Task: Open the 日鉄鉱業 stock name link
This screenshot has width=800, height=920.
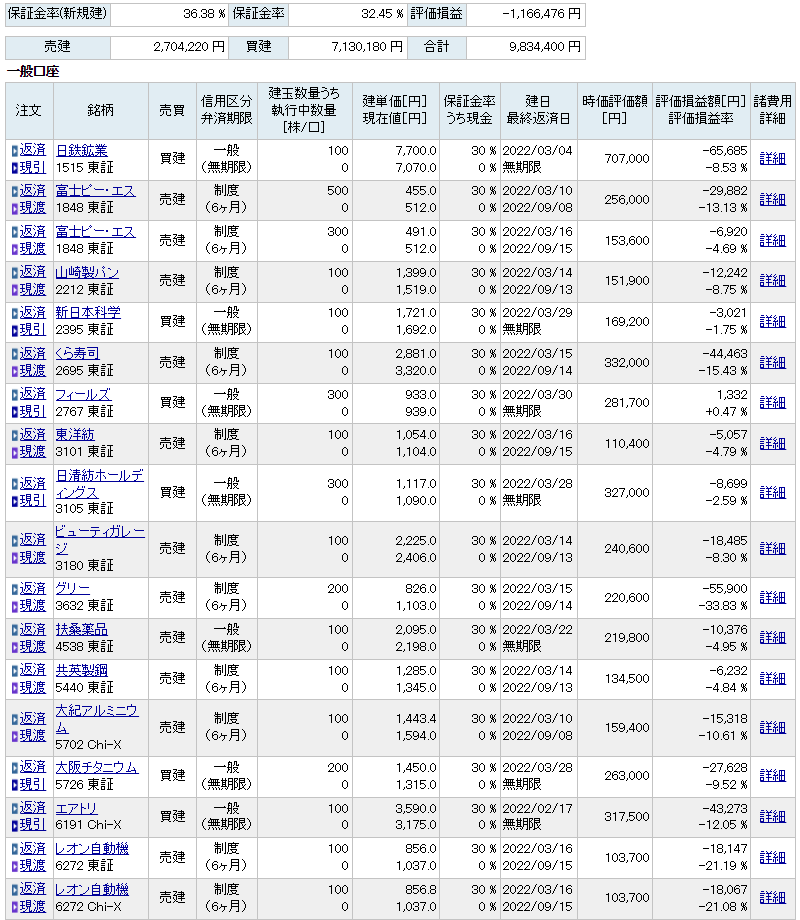Action: [x=81, y=150]
